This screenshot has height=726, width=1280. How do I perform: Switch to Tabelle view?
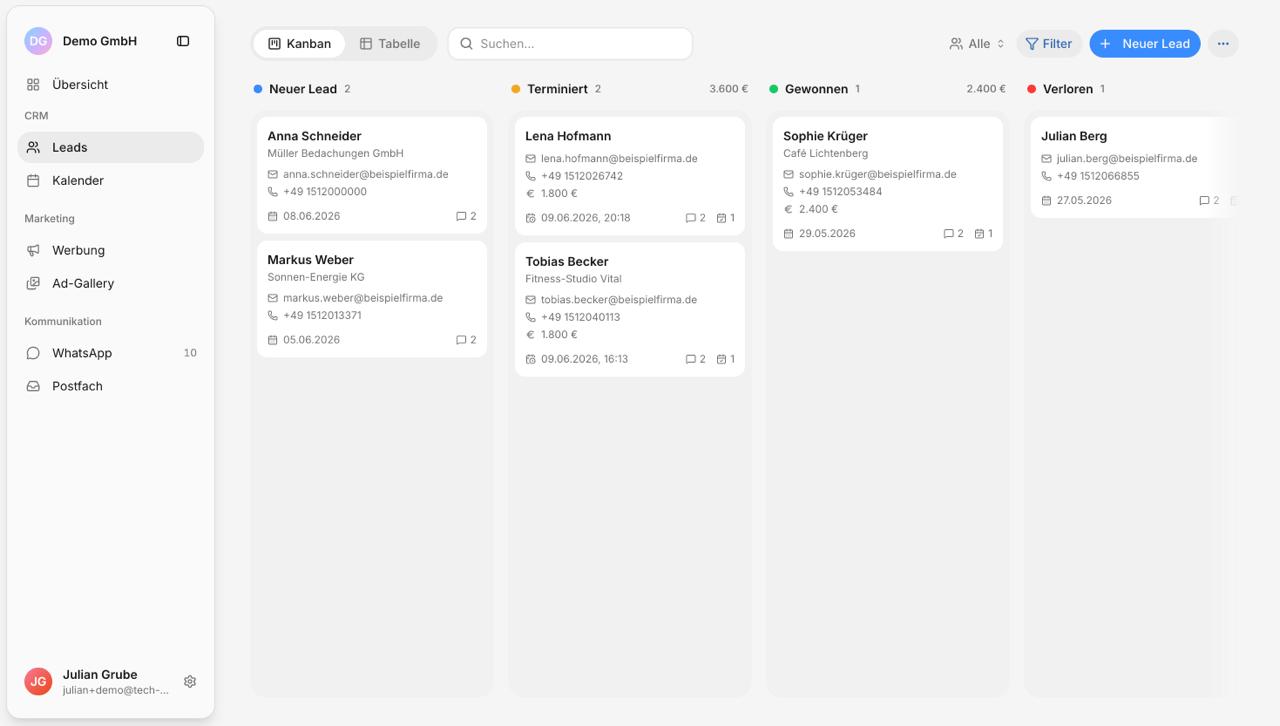[x=390, y=44]
